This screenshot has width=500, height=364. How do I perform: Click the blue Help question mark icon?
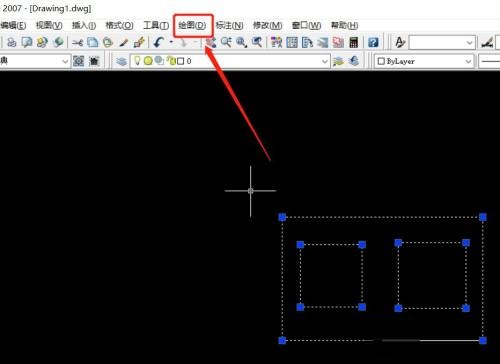373,42
